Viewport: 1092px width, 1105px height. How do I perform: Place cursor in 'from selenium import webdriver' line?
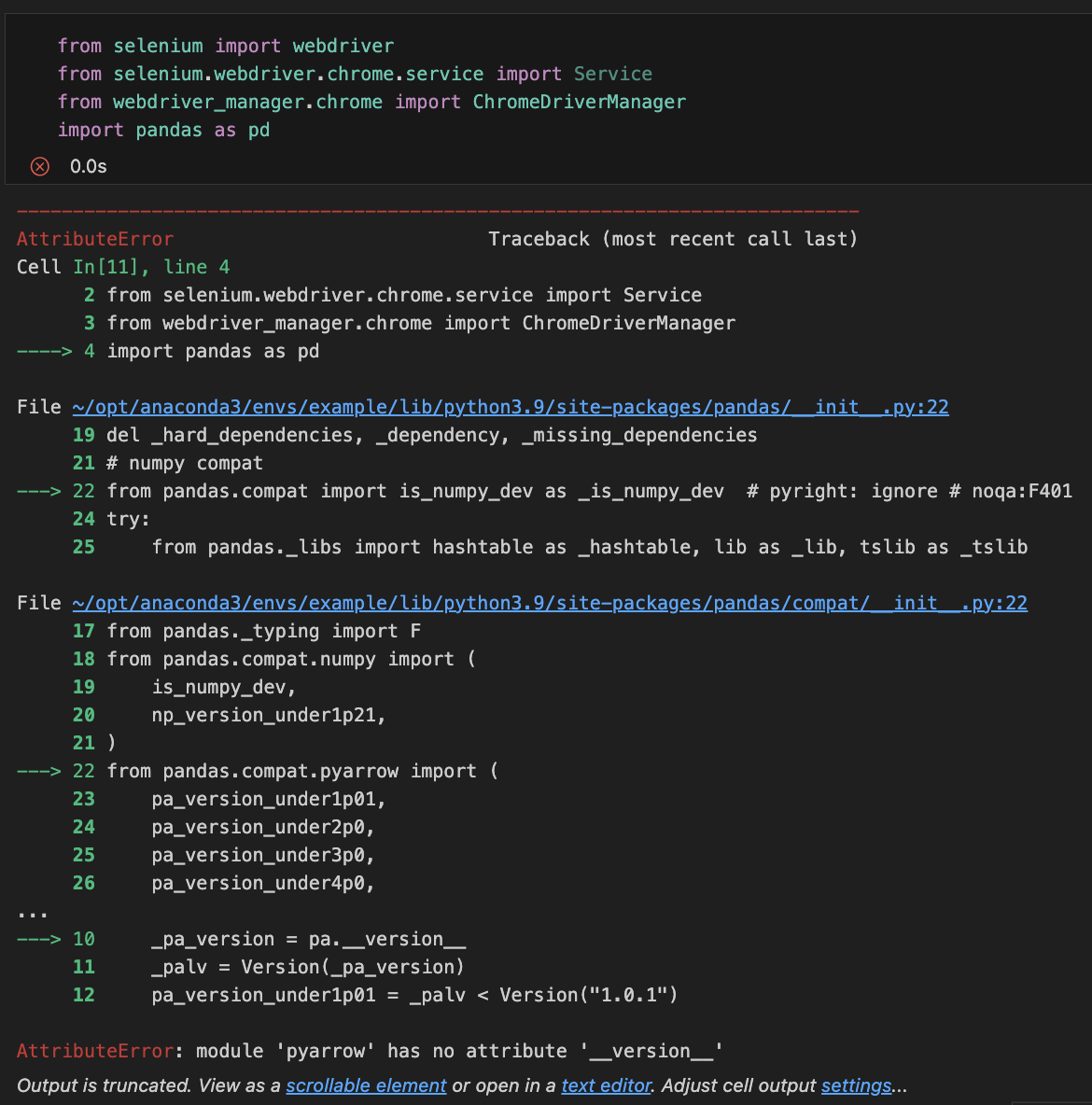point(225,46)
